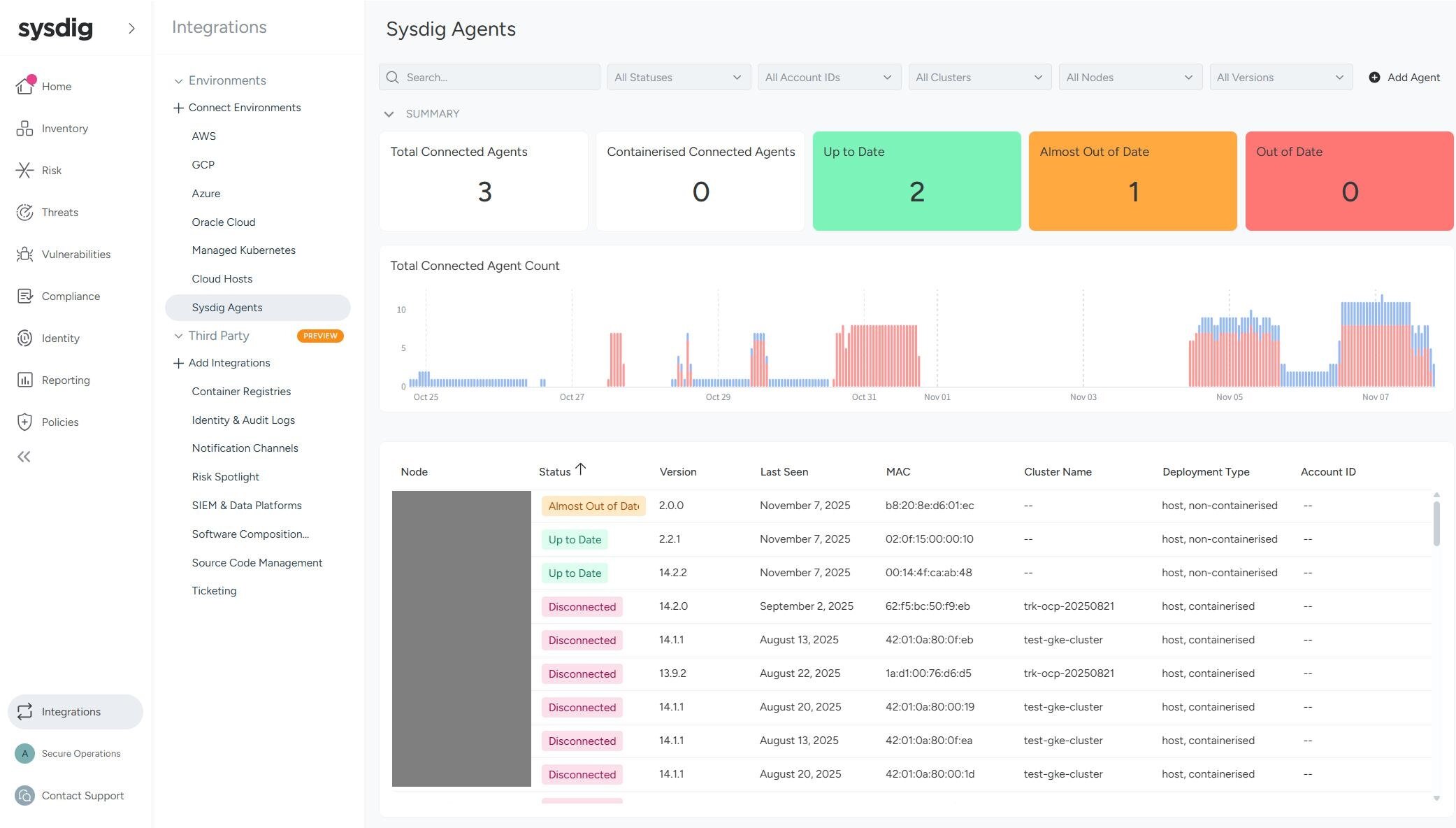The image size is (1456, 828).
Task: Open the All Clusters filter
Action: click(x=979, y=77)
